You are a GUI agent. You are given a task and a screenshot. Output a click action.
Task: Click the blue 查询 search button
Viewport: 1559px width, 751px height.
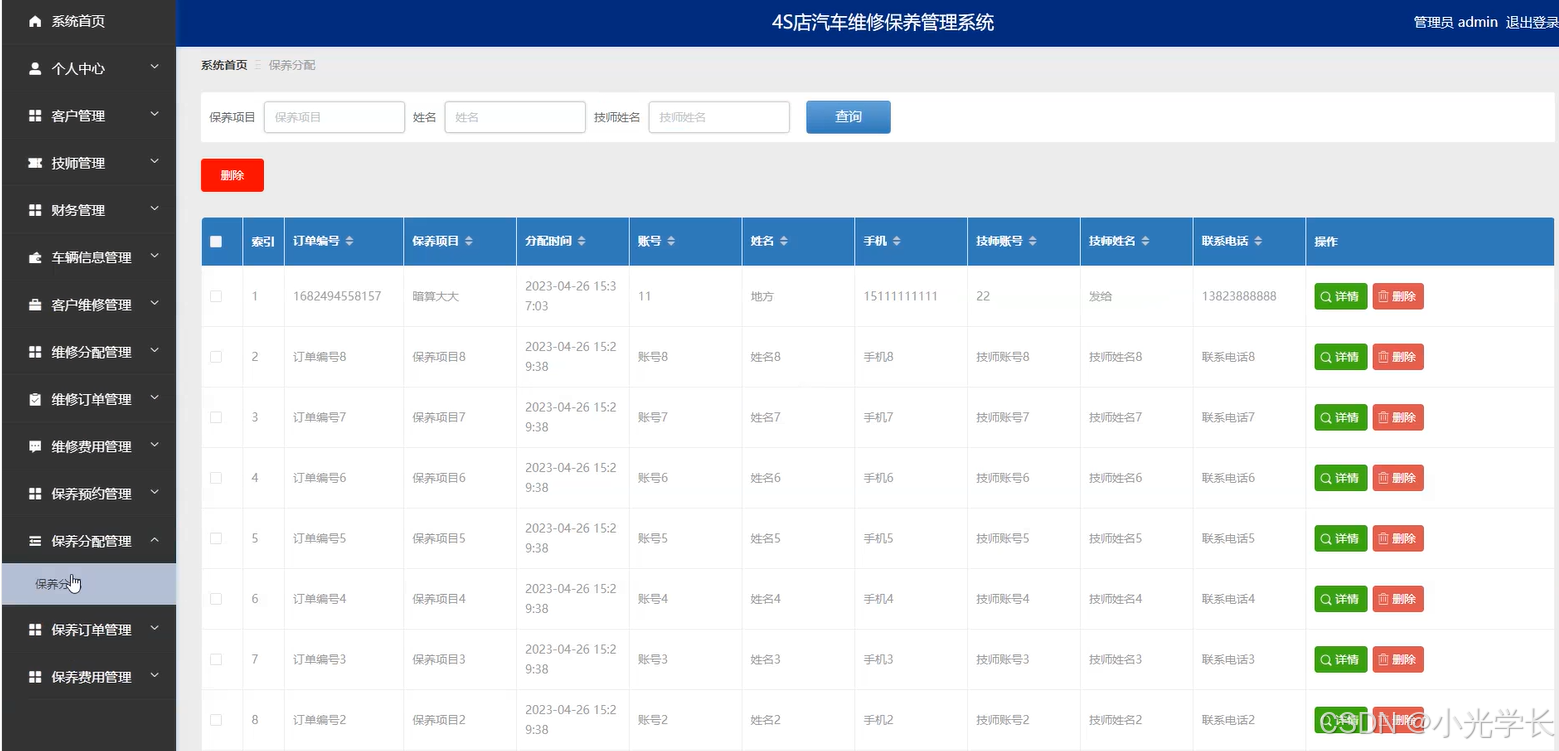[x=847, y=116]
